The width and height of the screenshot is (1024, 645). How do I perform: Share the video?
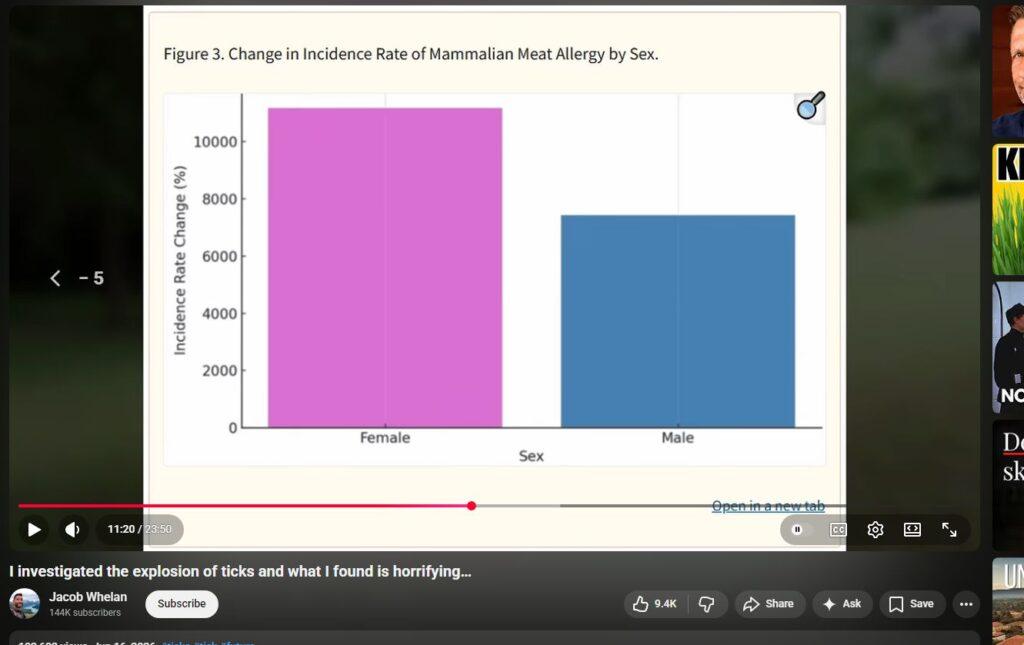click(x=769, y=604)
